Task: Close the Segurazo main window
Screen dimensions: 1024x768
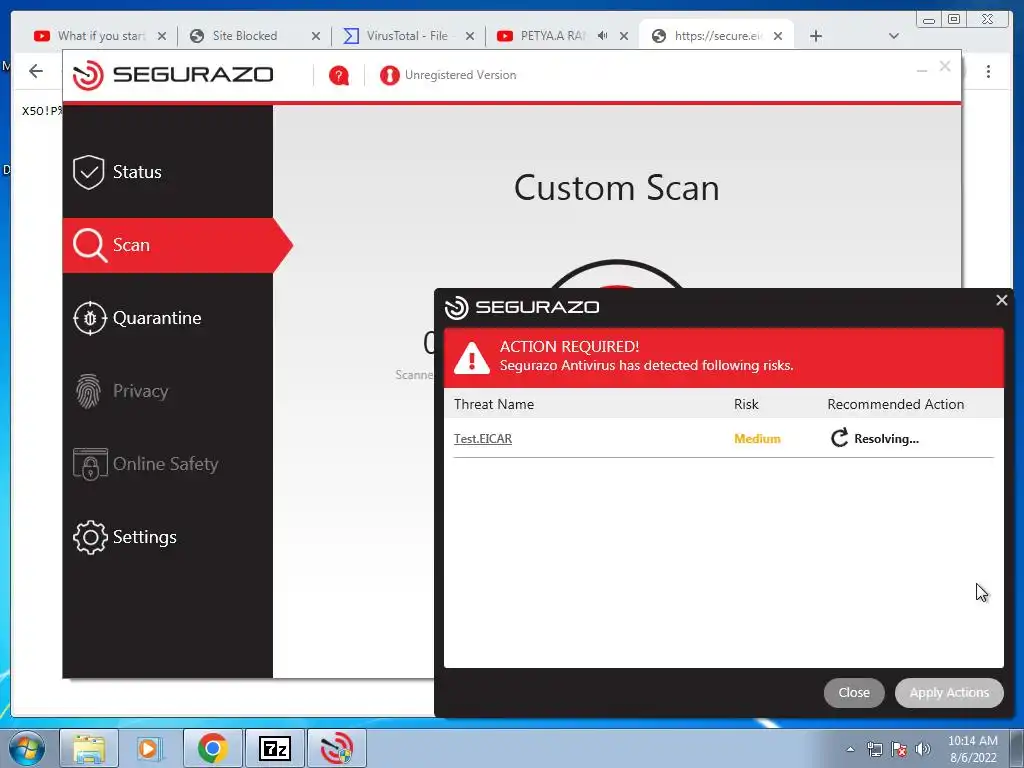Action: tap(944, 66)
